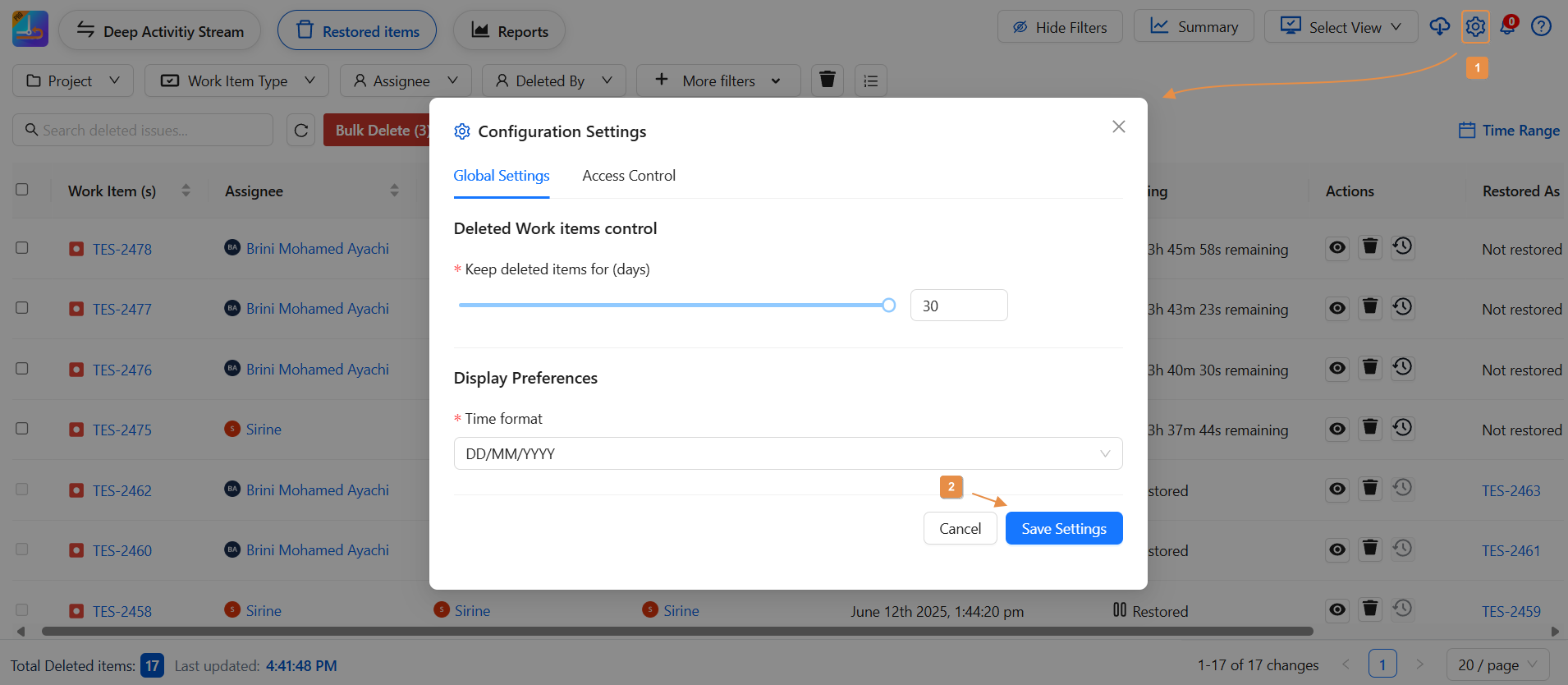1568x685 pixels.
Task: Toggle the select-all header checkbox
Action: coord(22,190)
